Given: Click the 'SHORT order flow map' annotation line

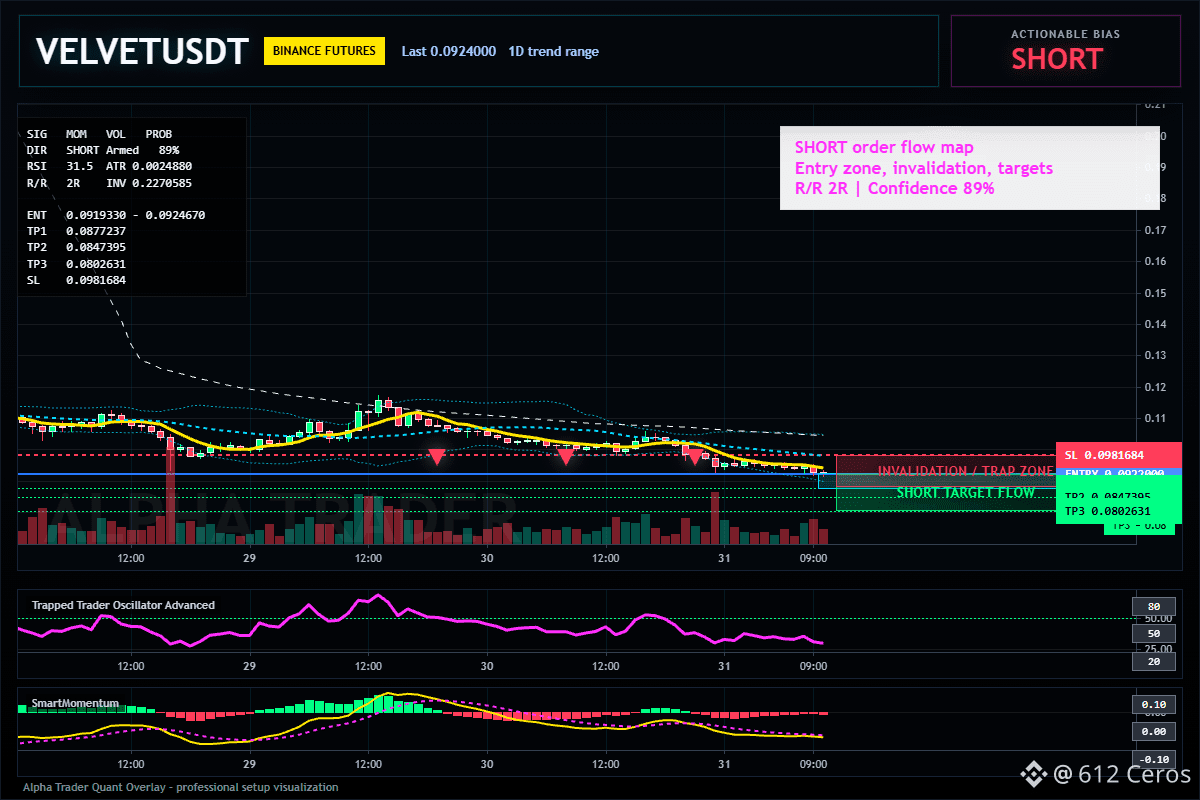Looking at the screenshot, I should point(884,148).
